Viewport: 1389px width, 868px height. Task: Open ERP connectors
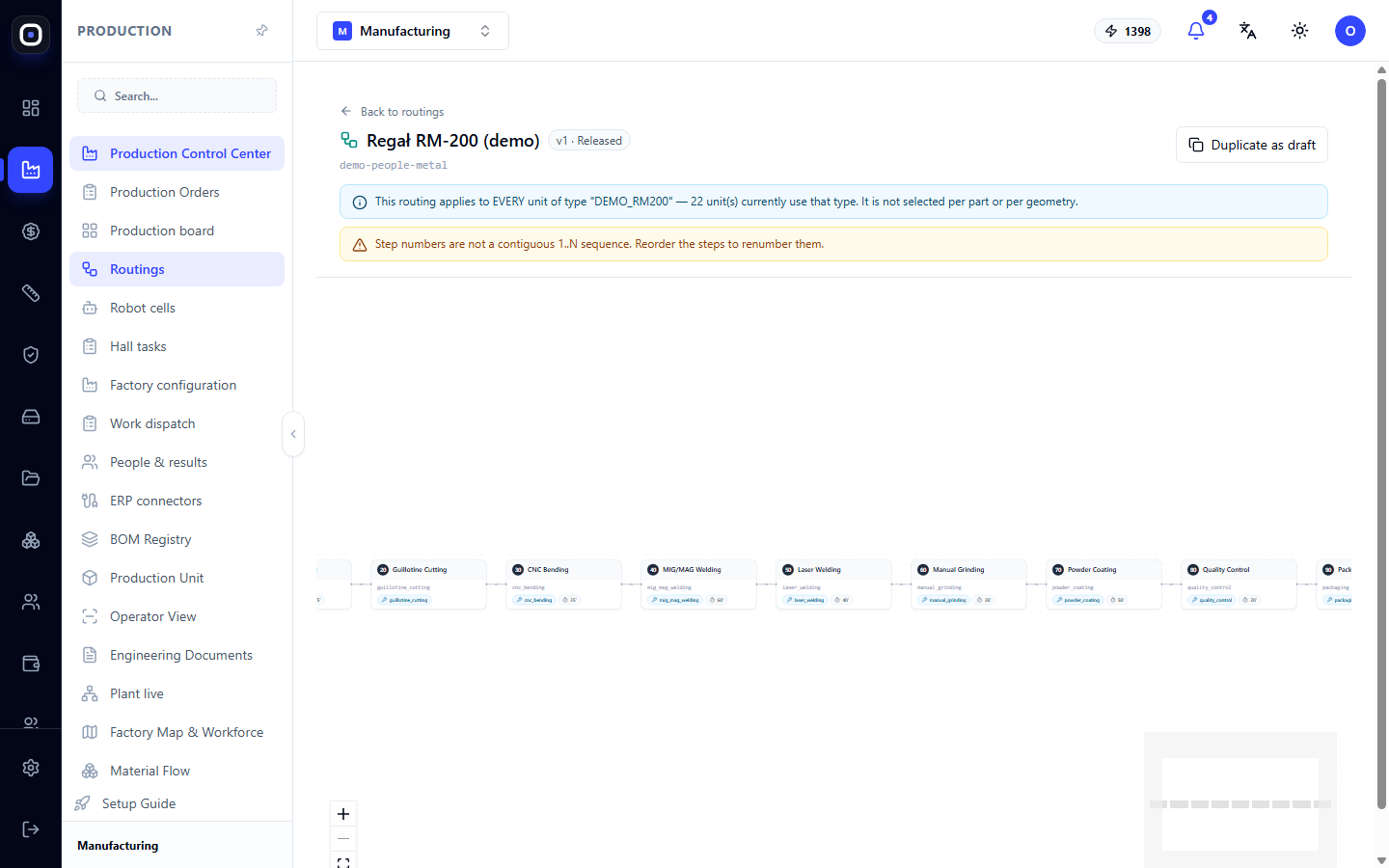pyautogui.click(x=177, y=501)
